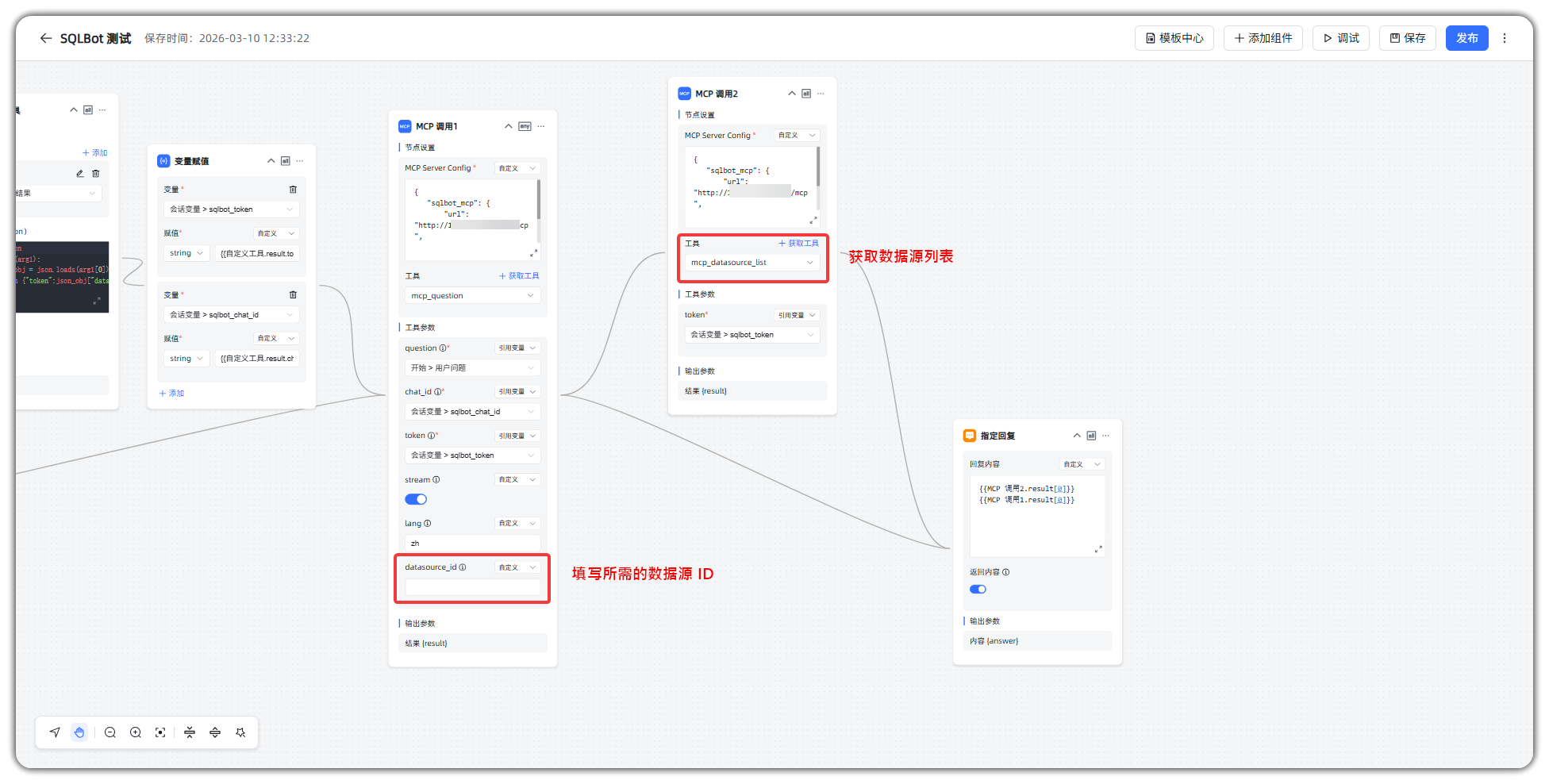Zoom in the workflow canvas
Screen dimensions: 1549x784
(x=136, y=732)
